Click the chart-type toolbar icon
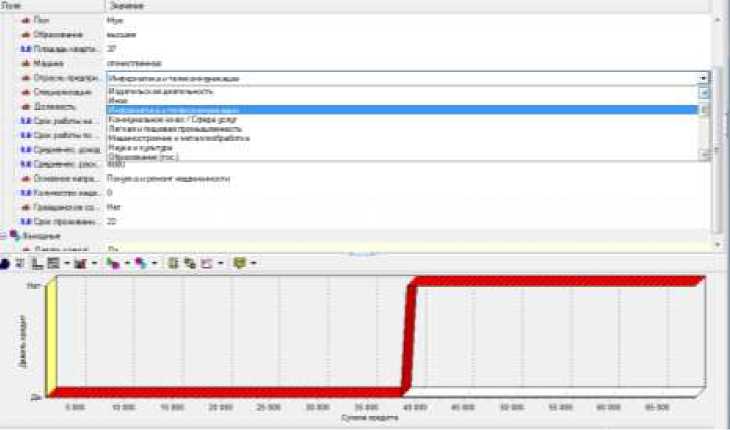 (x=81, y=263)
